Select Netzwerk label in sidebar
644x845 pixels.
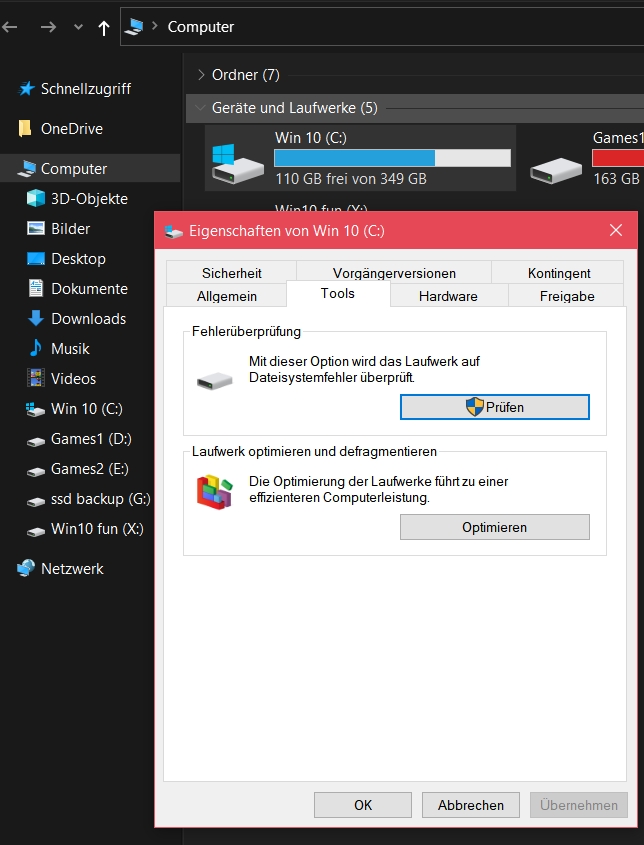click(x=72, y=569)
